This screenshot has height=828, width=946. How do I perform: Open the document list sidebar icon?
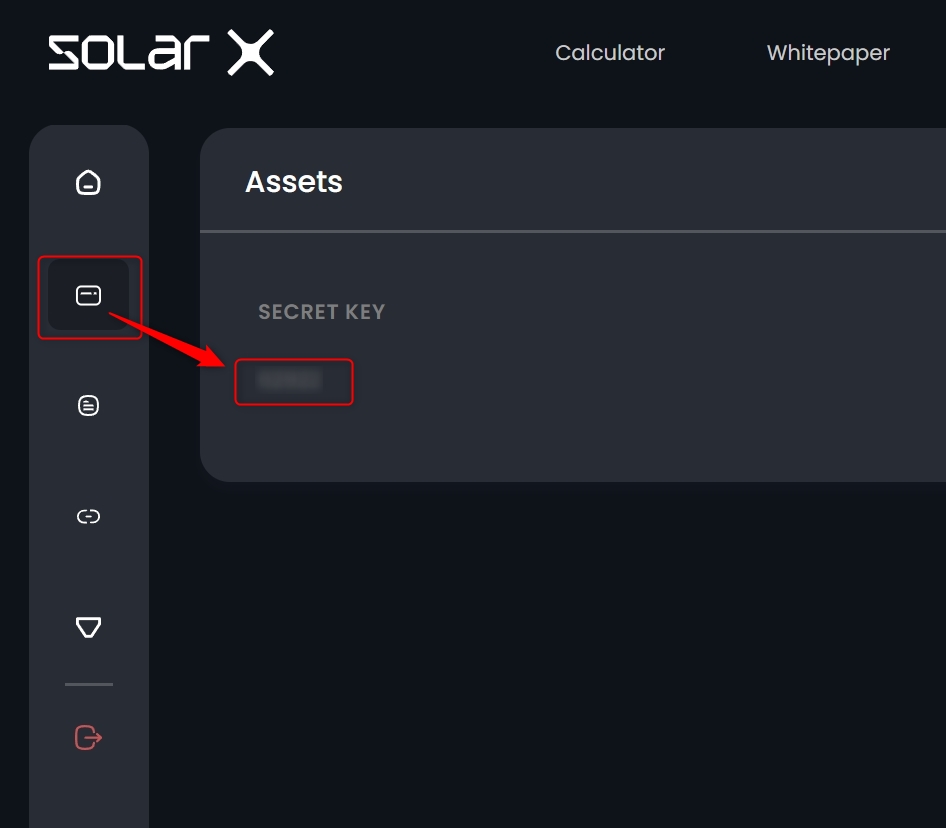pyautogui.click(x=89, y=405)
